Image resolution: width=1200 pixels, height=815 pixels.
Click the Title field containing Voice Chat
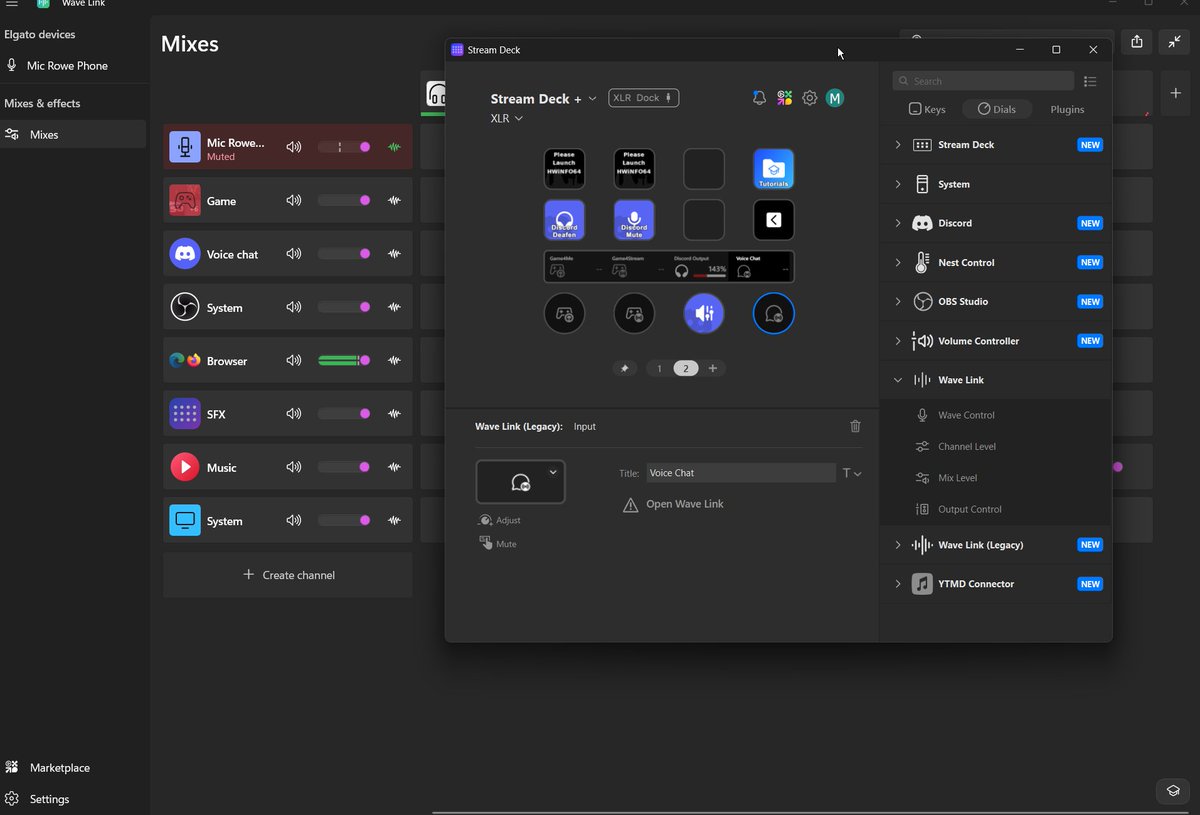(x=740, y=473)
